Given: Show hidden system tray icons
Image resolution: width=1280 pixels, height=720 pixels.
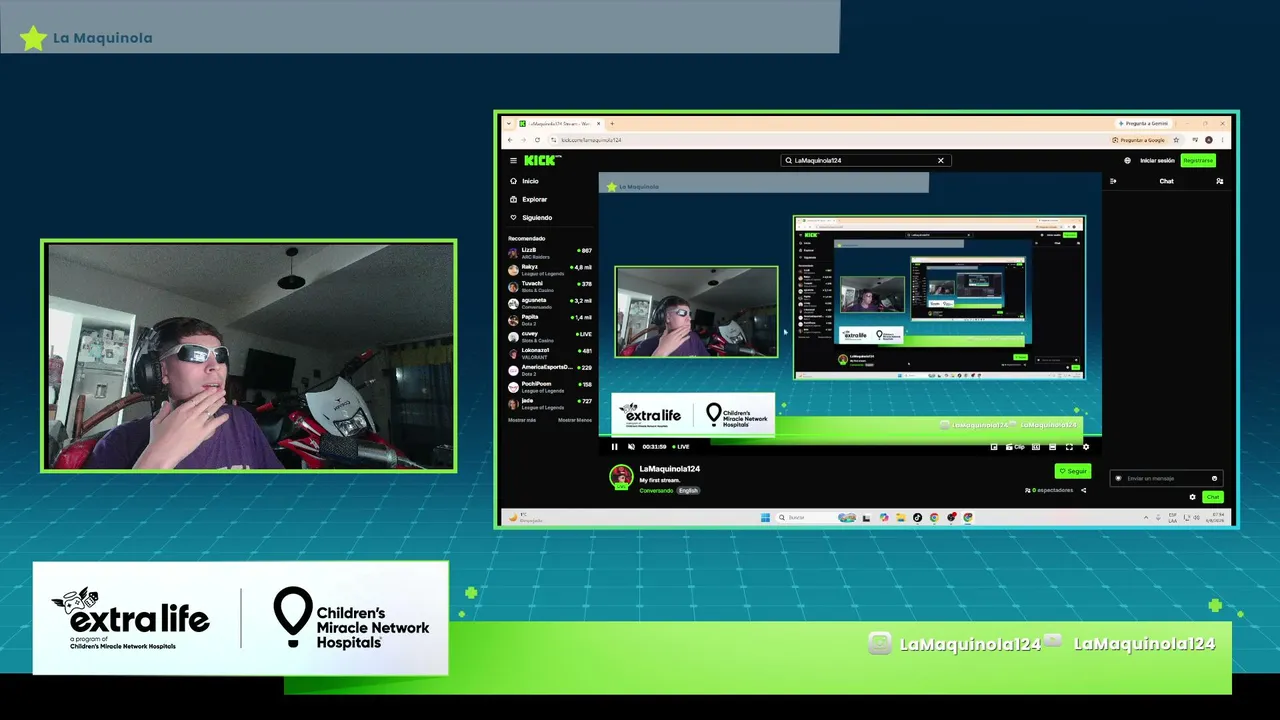Looking at the screenshot, I should point(1147,517).
